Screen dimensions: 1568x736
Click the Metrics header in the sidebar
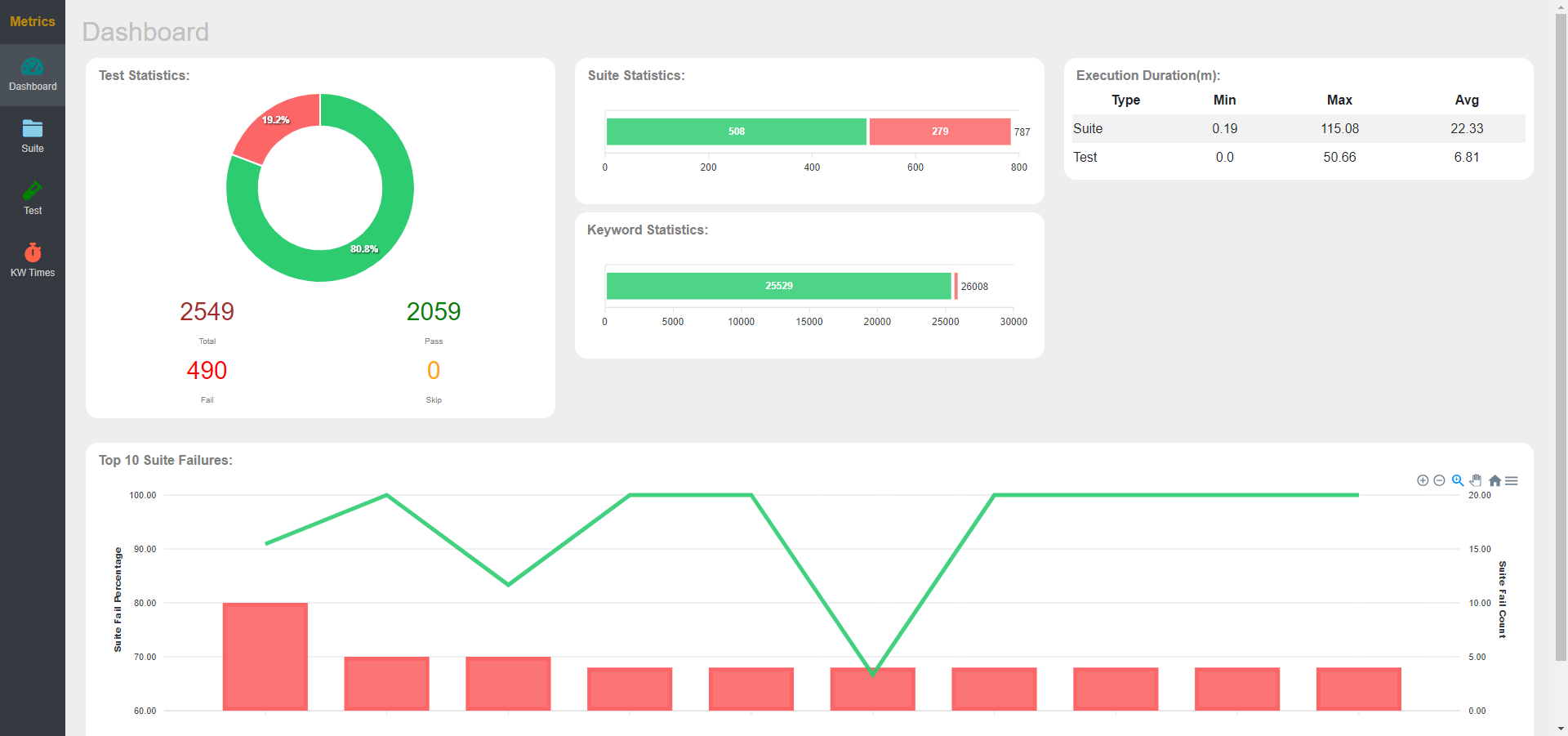click(33, 21)
